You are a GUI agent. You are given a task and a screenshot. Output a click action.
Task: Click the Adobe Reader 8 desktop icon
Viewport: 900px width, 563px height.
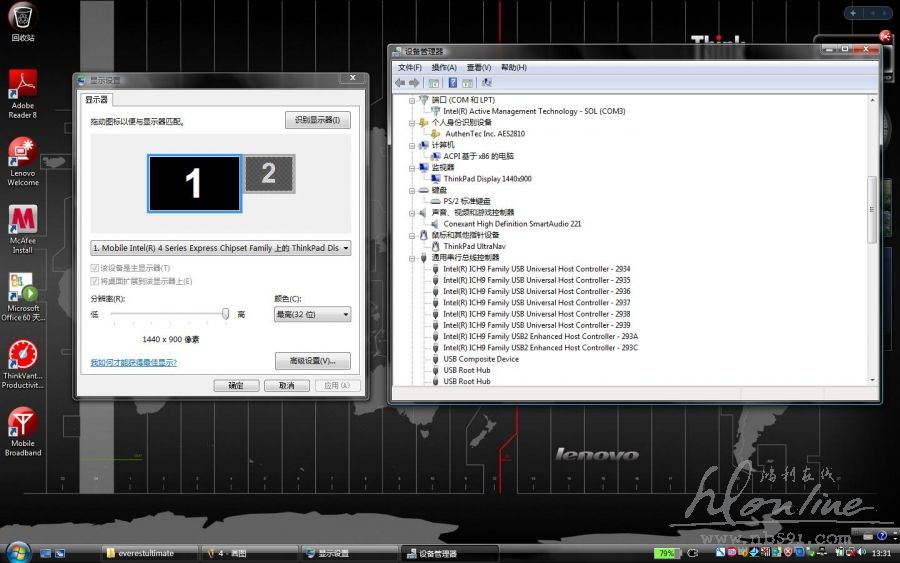pos(22,86)
